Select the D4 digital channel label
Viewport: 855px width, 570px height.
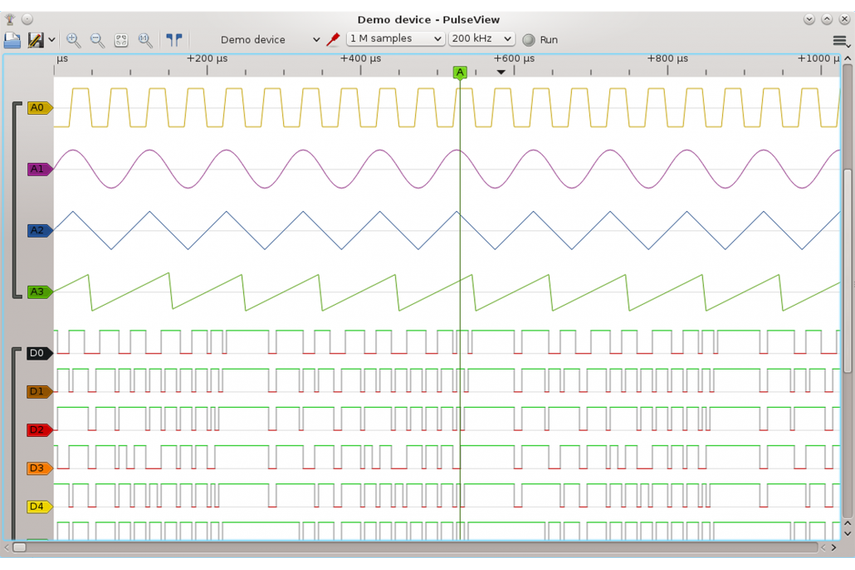39,506
